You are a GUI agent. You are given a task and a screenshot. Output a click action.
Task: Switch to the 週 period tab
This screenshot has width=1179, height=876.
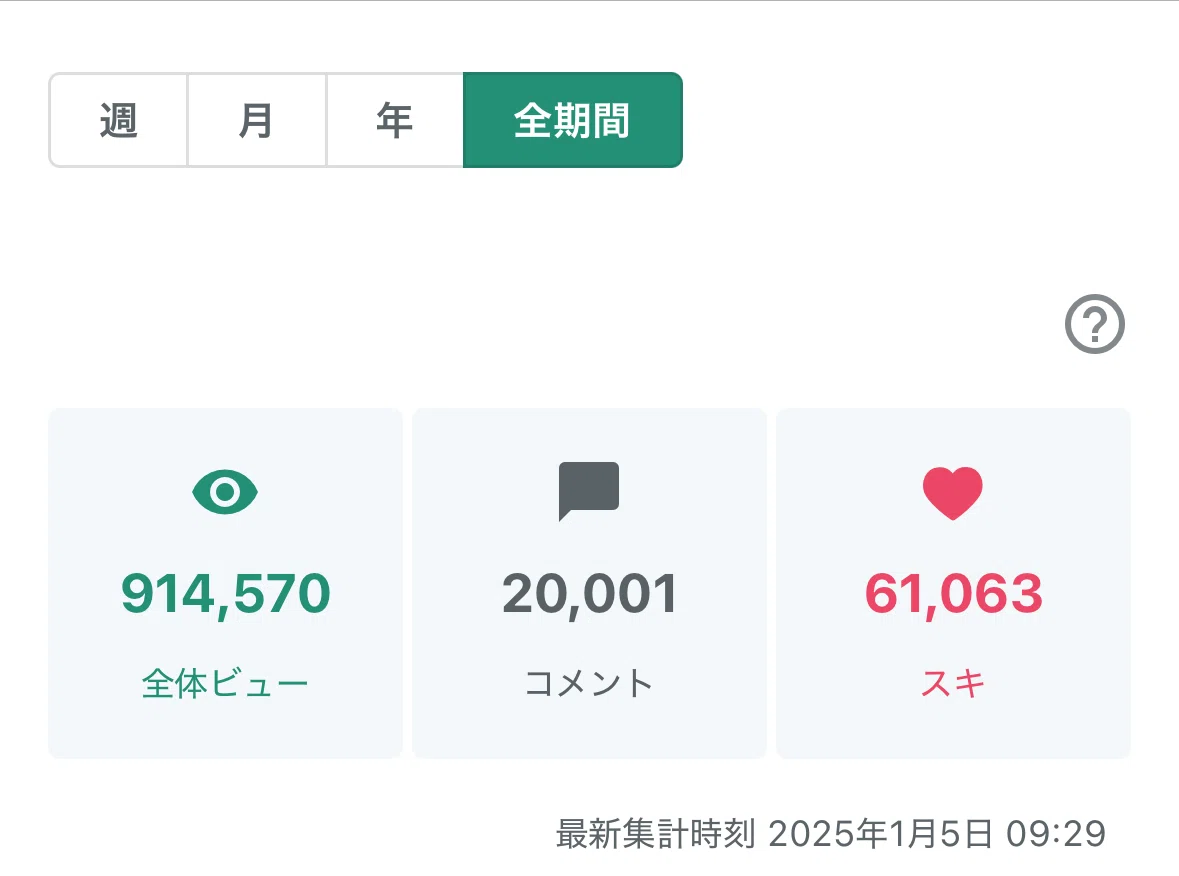(x=119, y=120)
